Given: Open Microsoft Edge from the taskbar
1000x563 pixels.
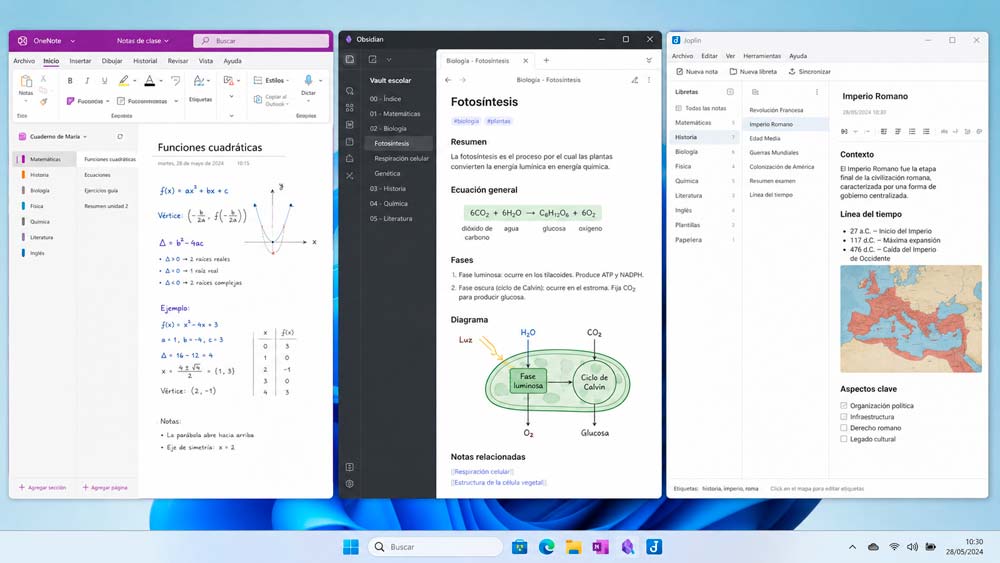Looking at the screenshot, I should (547, 547).
